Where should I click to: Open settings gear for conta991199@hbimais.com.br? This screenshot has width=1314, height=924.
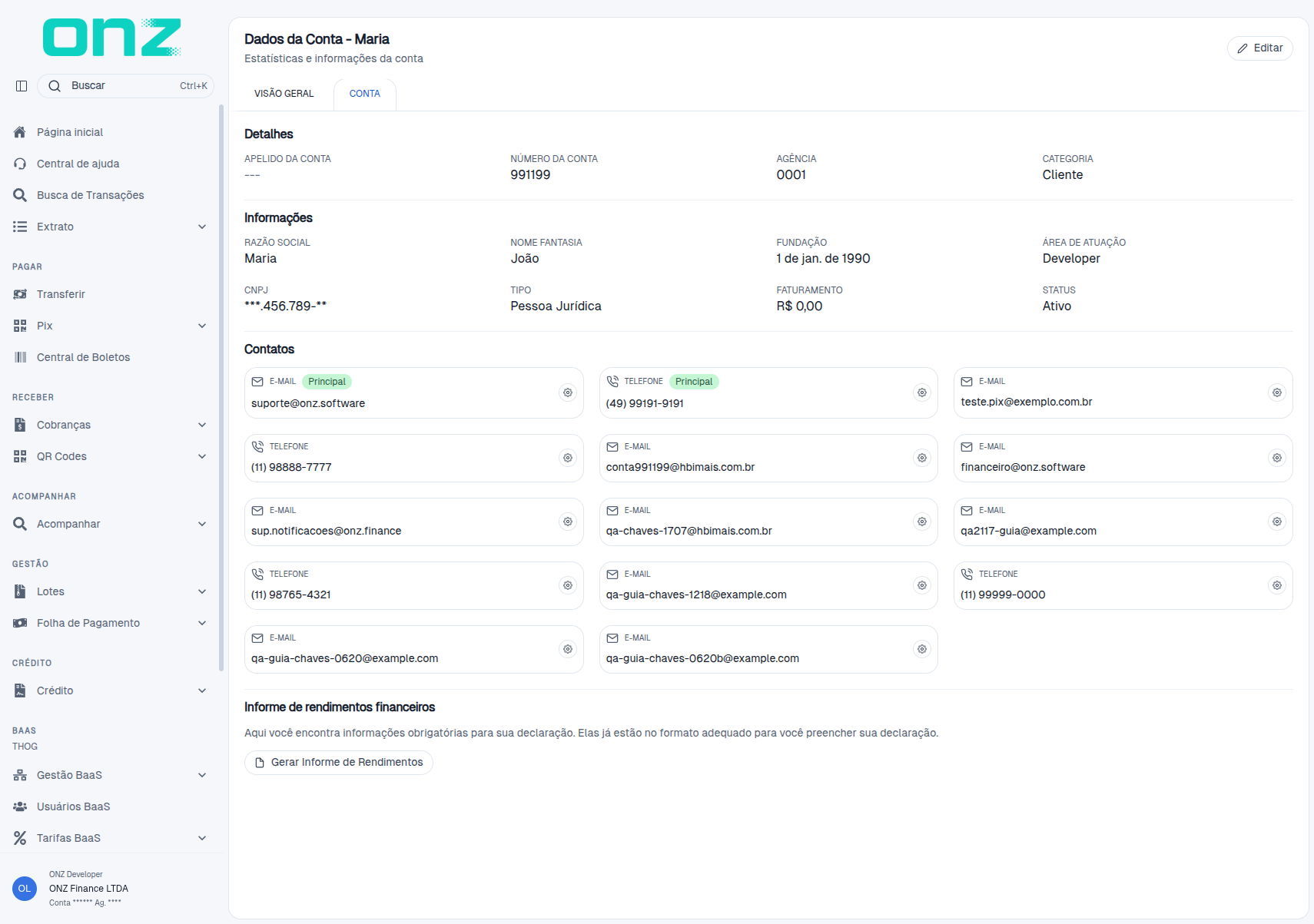click(922, 458)
